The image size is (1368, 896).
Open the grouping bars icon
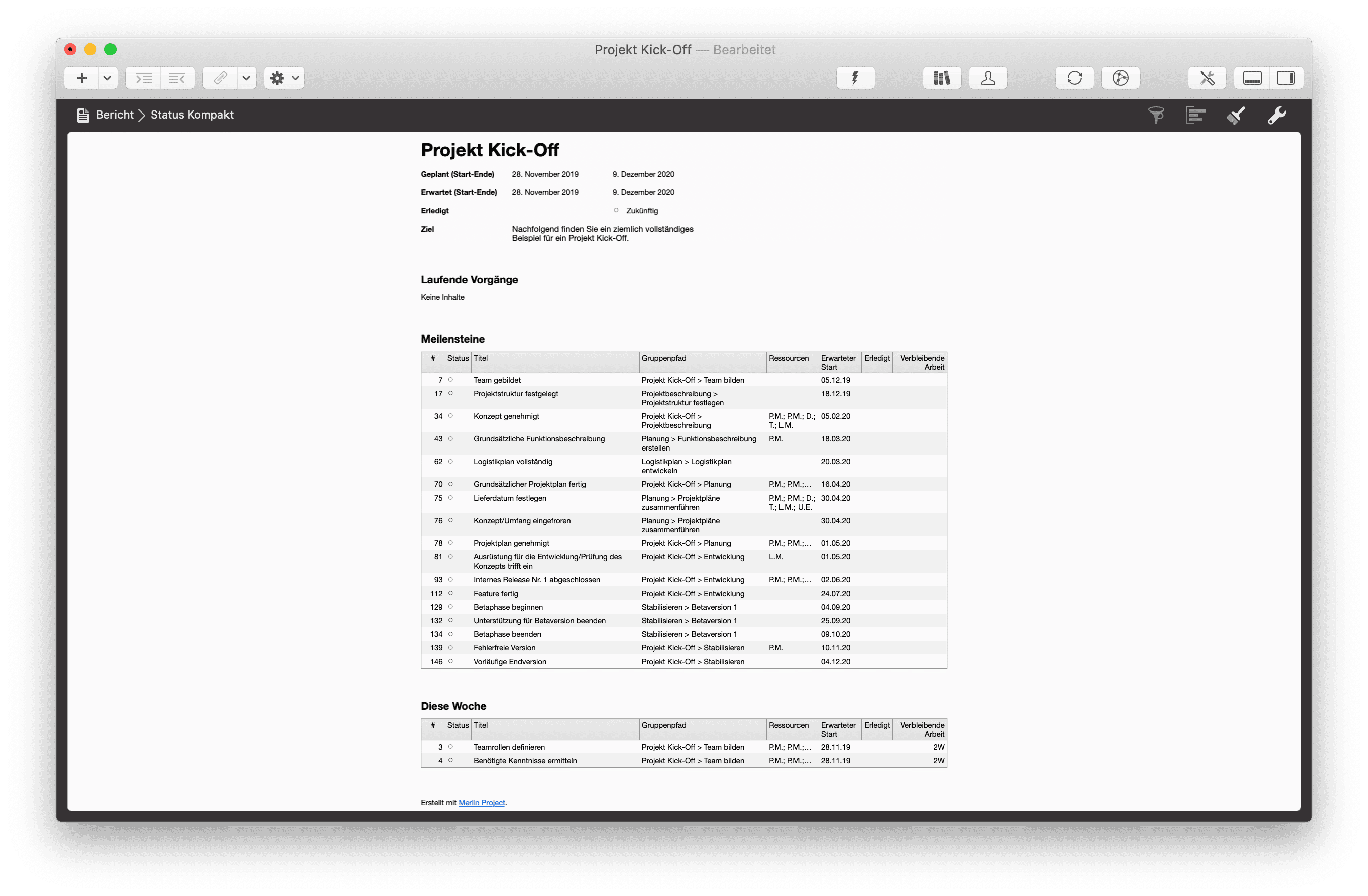(1196, 115)
